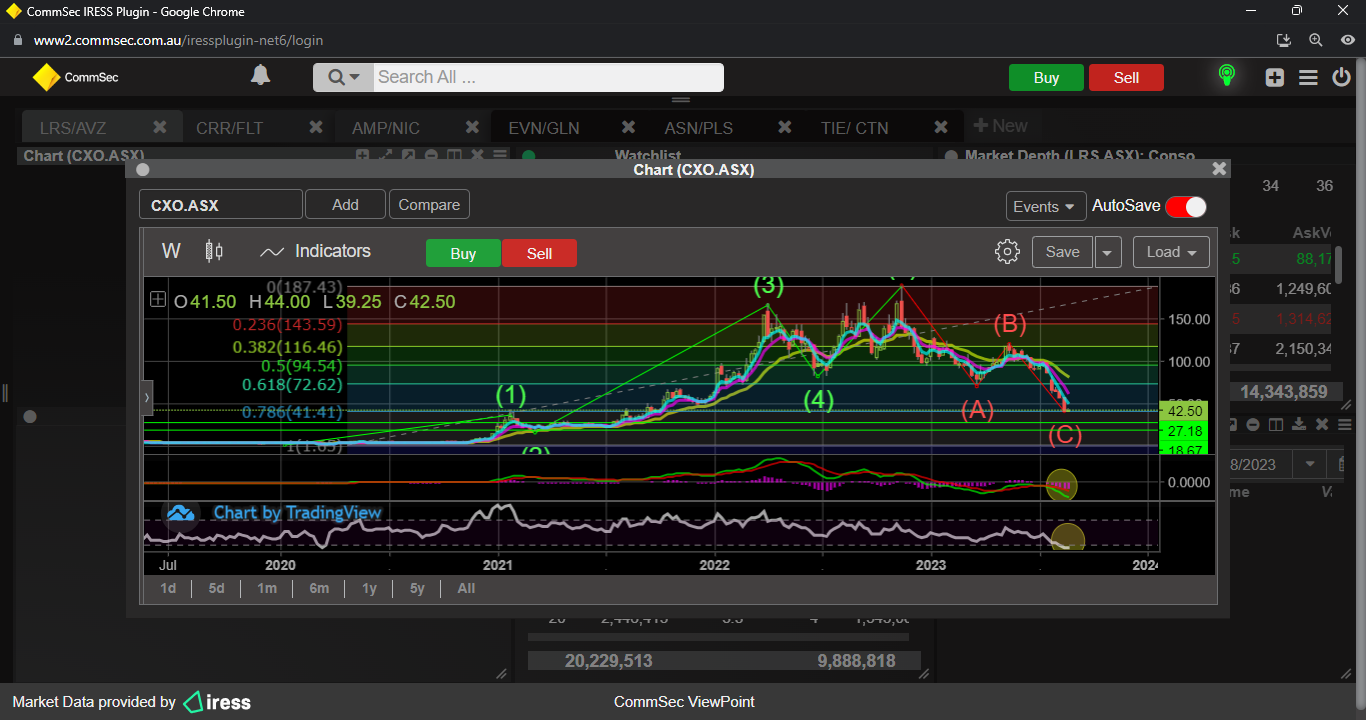1366x720 pixels.
Task: Close the TIE/ CTN tab
Action: coord(941,127)
